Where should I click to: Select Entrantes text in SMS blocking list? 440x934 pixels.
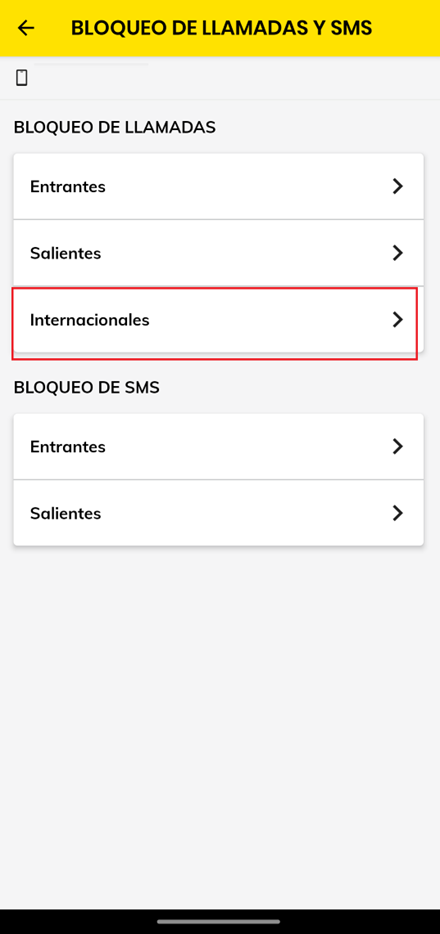68,446
